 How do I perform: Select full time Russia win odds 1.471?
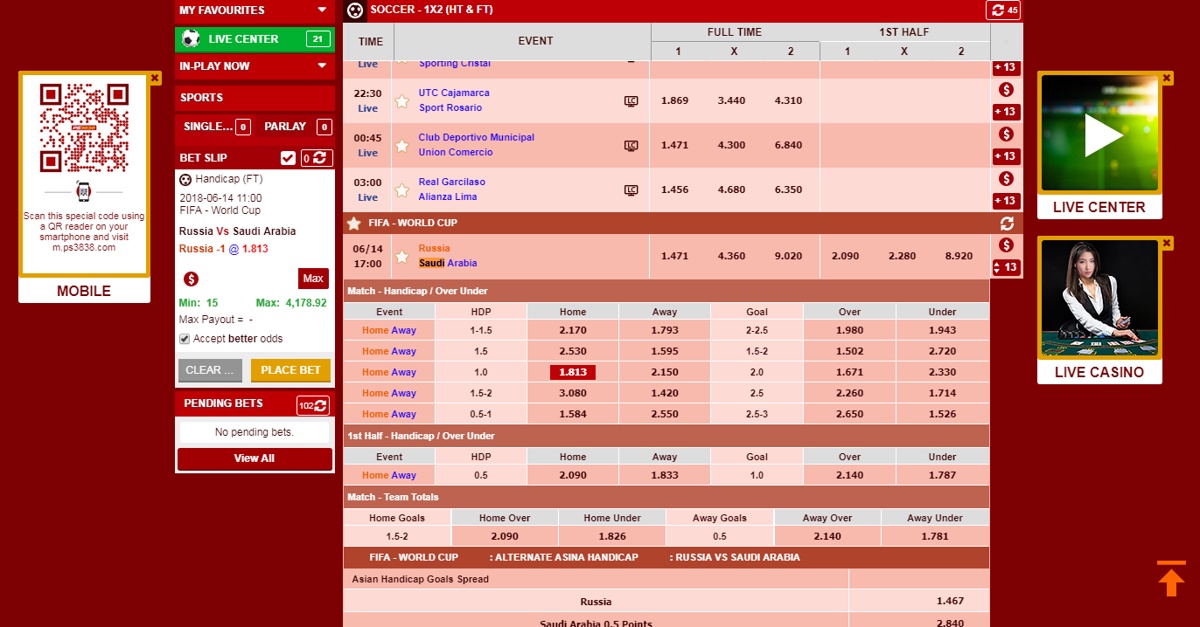tap(675, 256)
